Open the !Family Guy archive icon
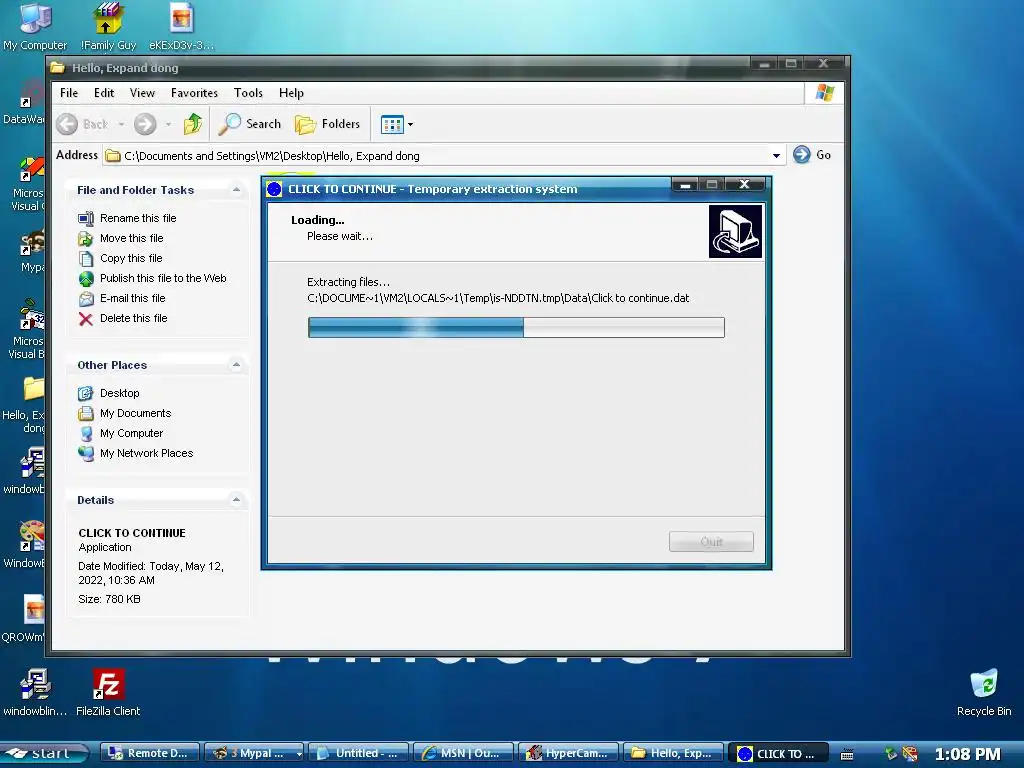 [x=108, y=26]
